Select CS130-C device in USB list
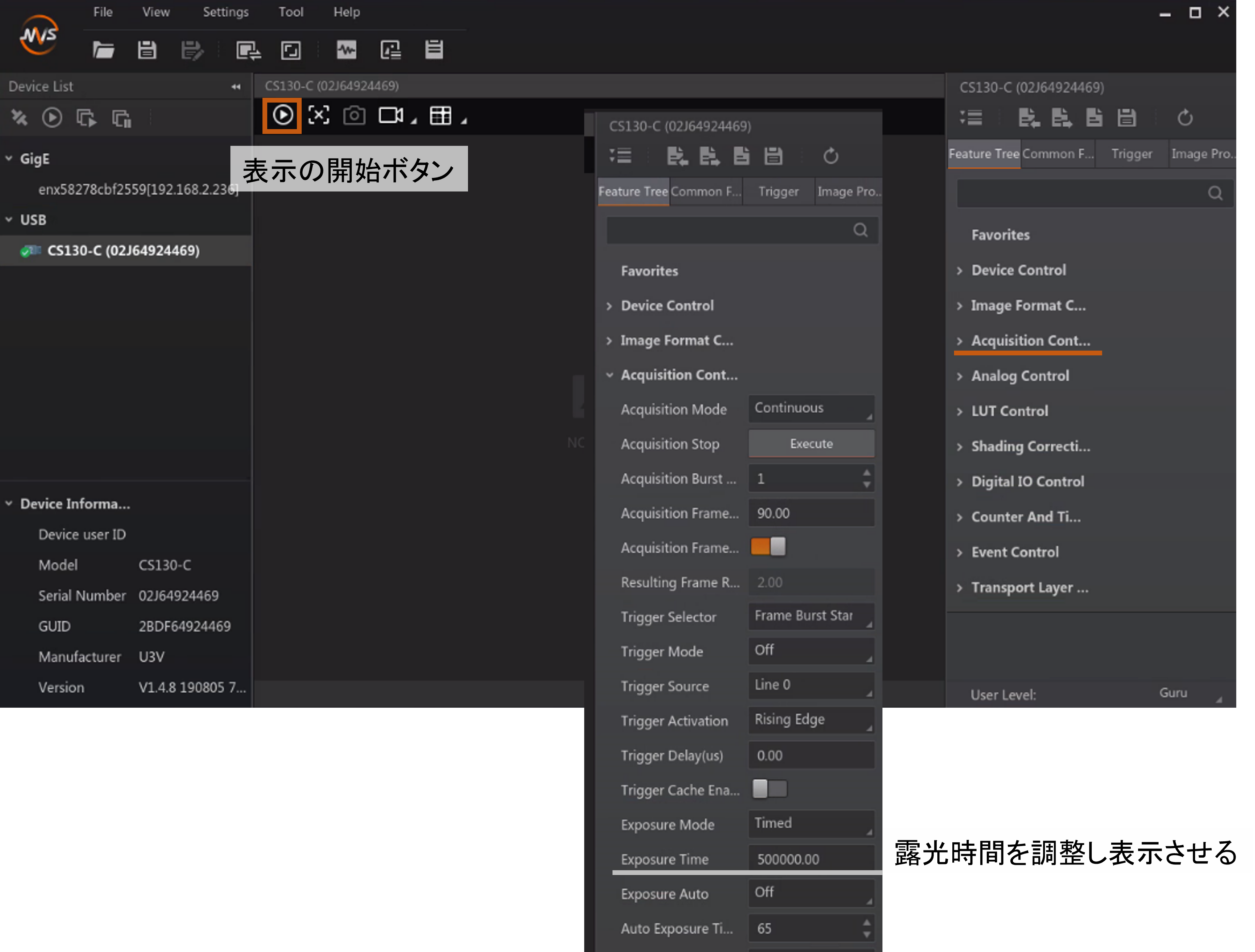 coord(123,251)
